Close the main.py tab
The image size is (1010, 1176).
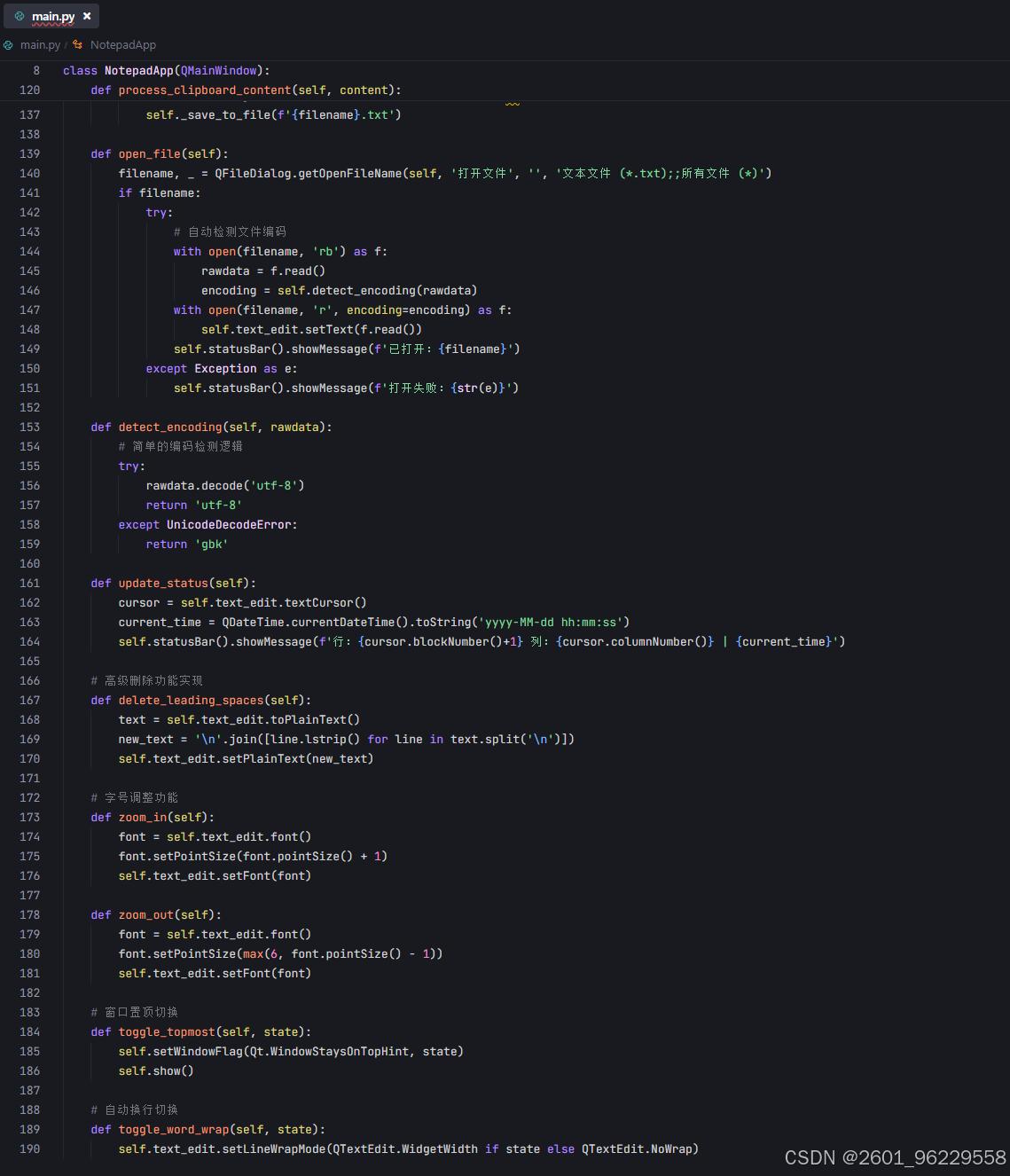tap(87, 16)
